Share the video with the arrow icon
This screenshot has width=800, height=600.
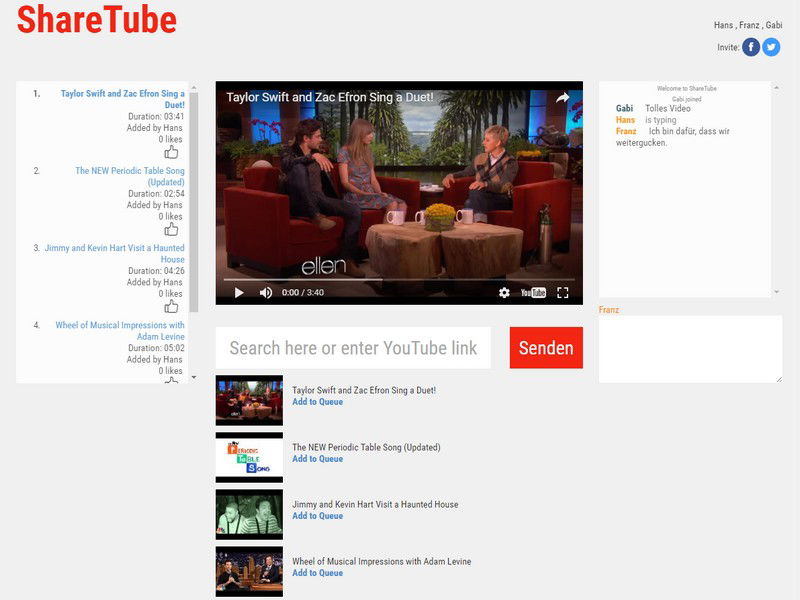point(562,97)
